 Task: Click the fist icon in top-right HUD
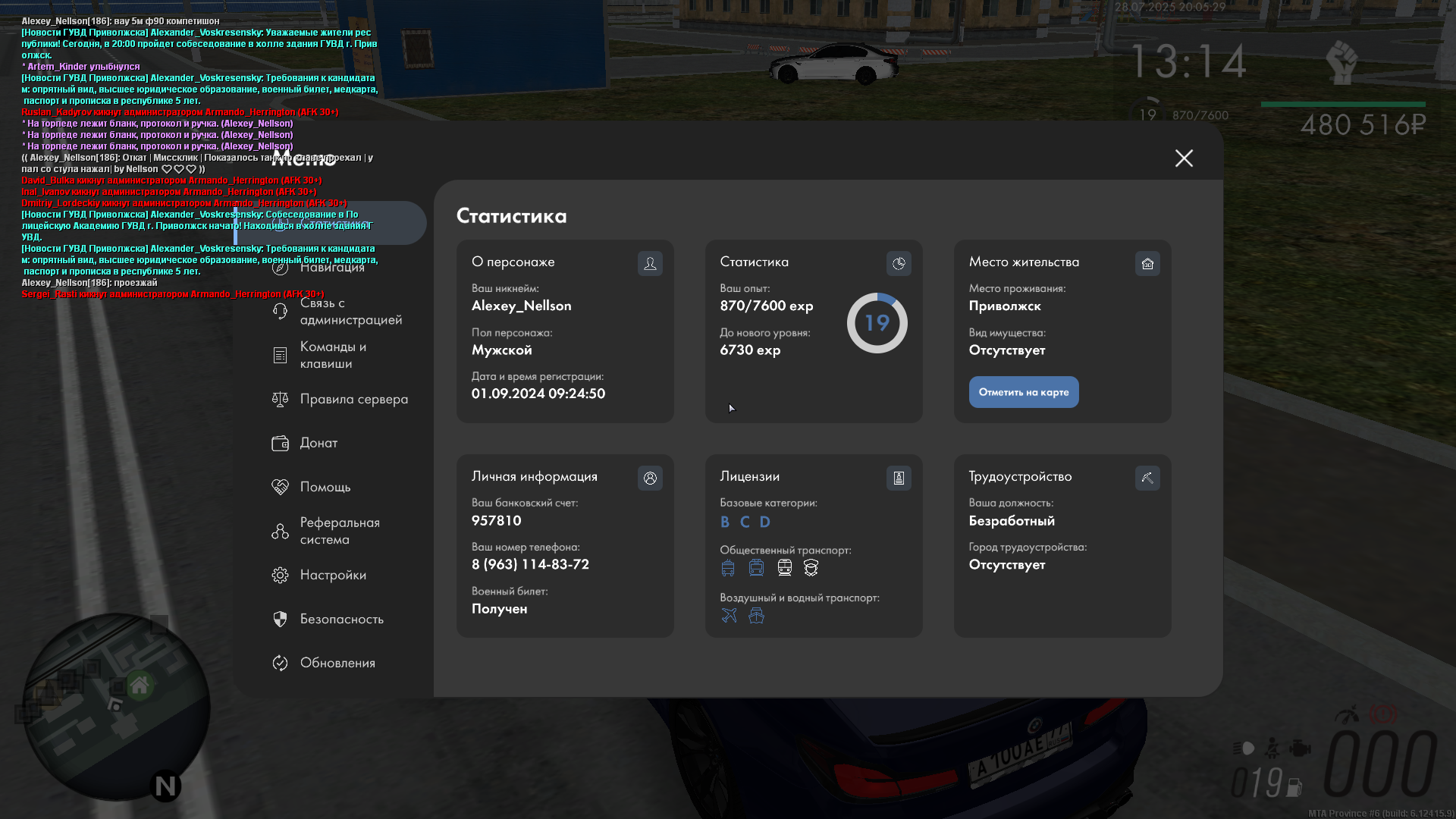pyautogui.click(x=1341, y=61)
